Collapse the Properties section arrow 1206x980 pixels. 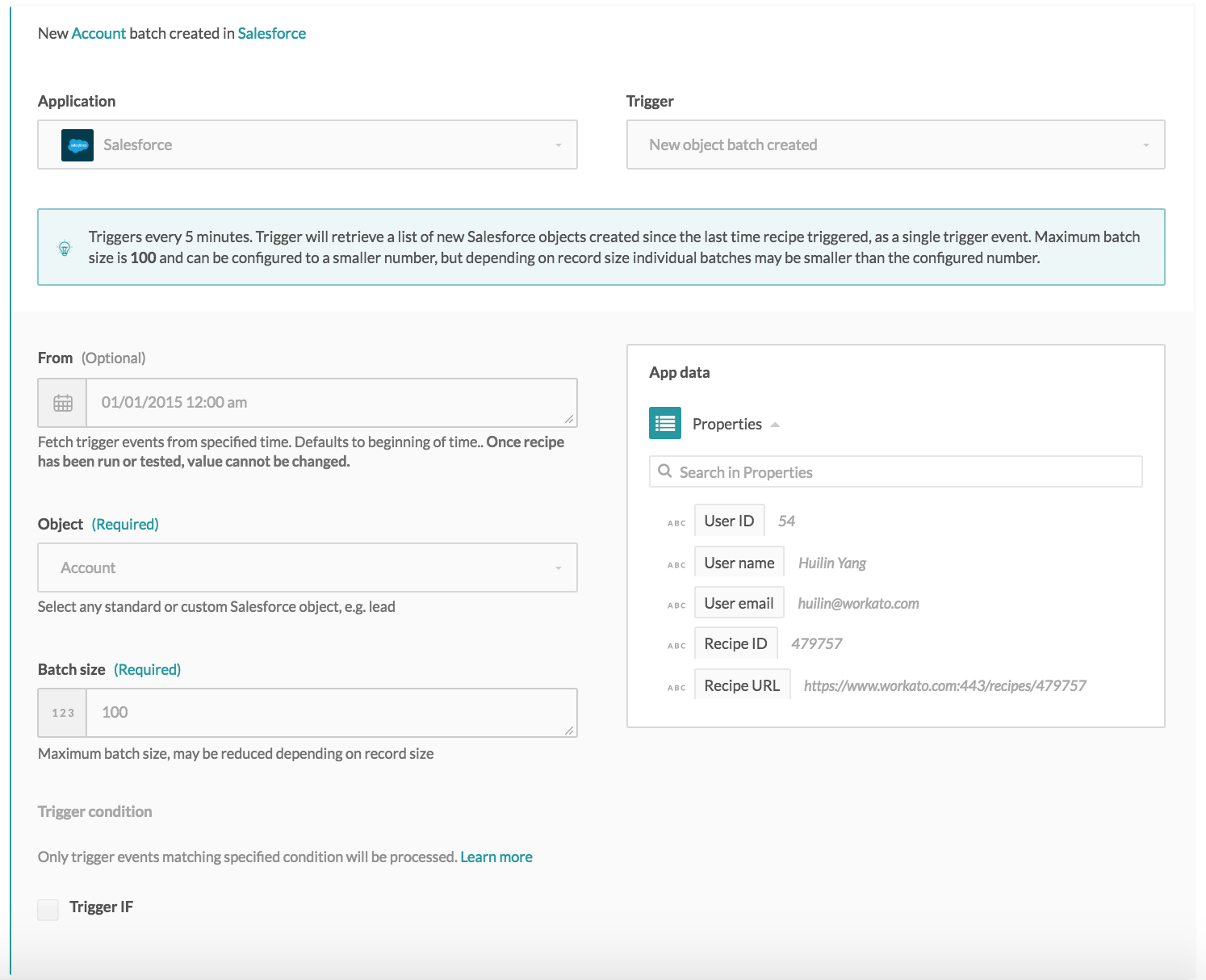[x=775, y=425]
